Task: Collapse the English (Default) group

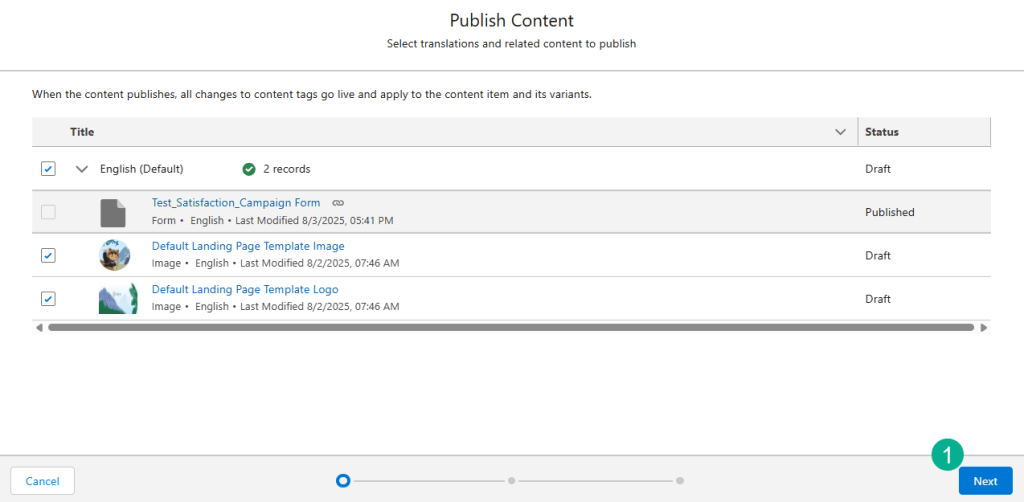Action: tap(82, 169)
